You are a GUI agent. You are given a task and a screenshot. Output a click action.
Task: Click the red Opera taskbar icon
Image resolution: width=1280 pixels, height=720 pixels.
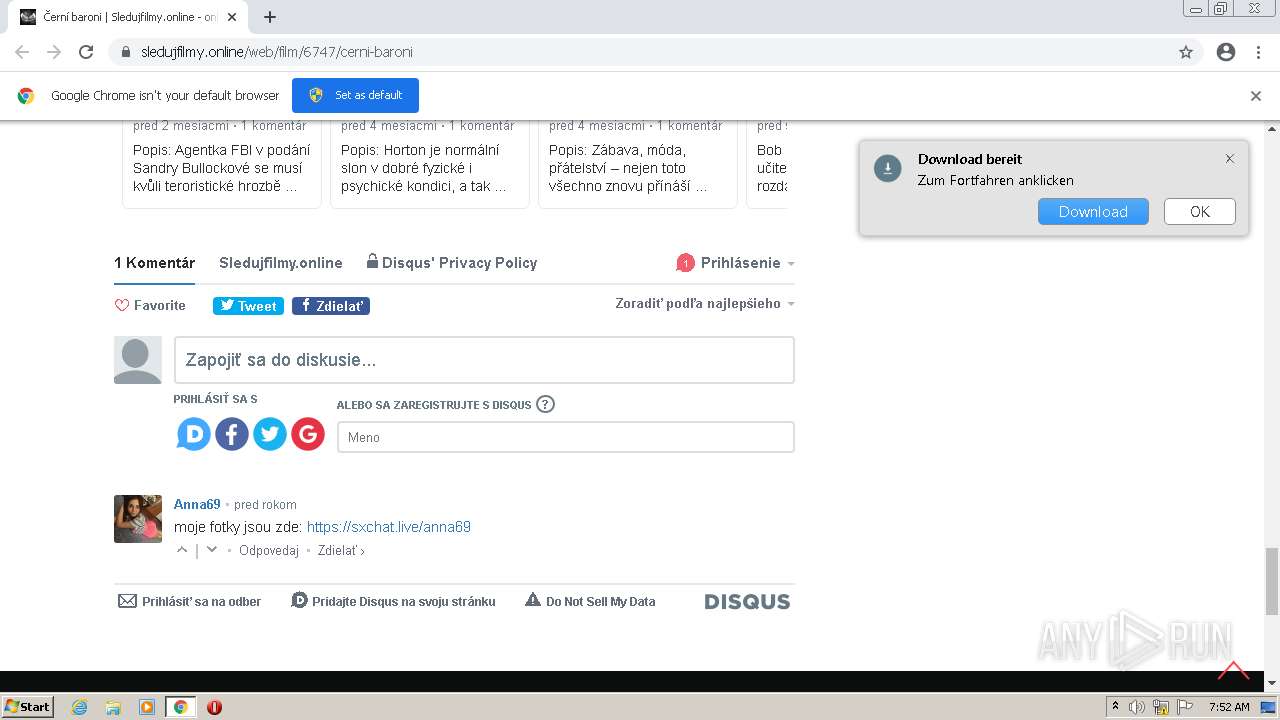(214, 707)
